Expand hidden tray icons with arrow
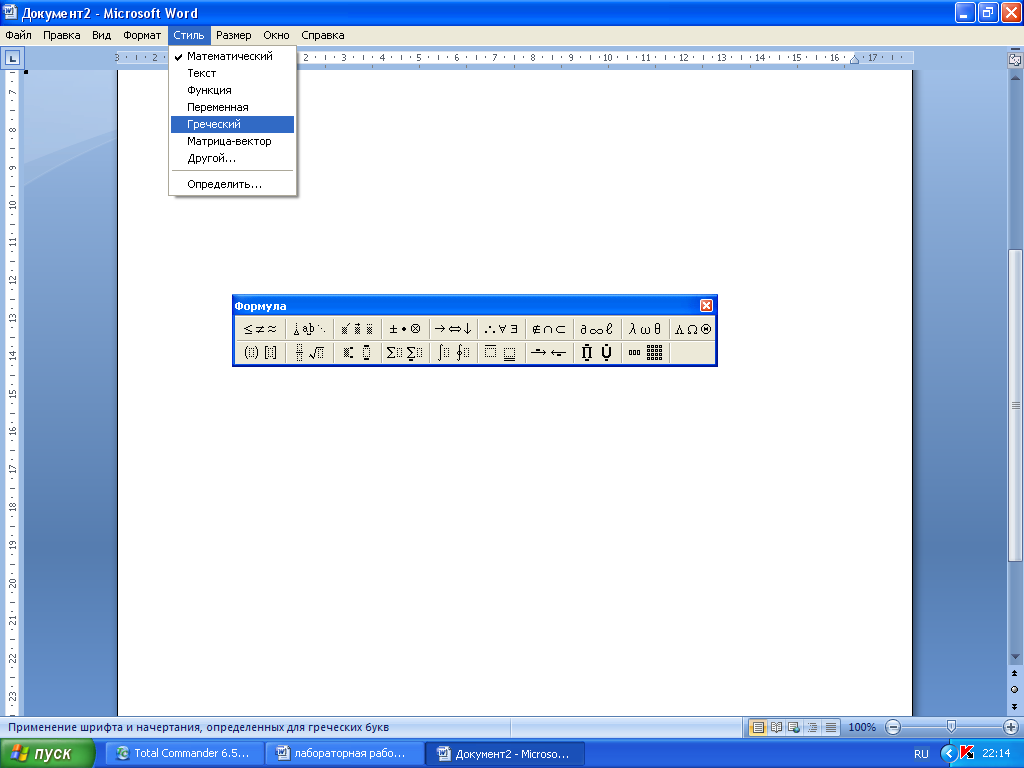This screenshot has width=1024, height=768. [x=948, y=754]
